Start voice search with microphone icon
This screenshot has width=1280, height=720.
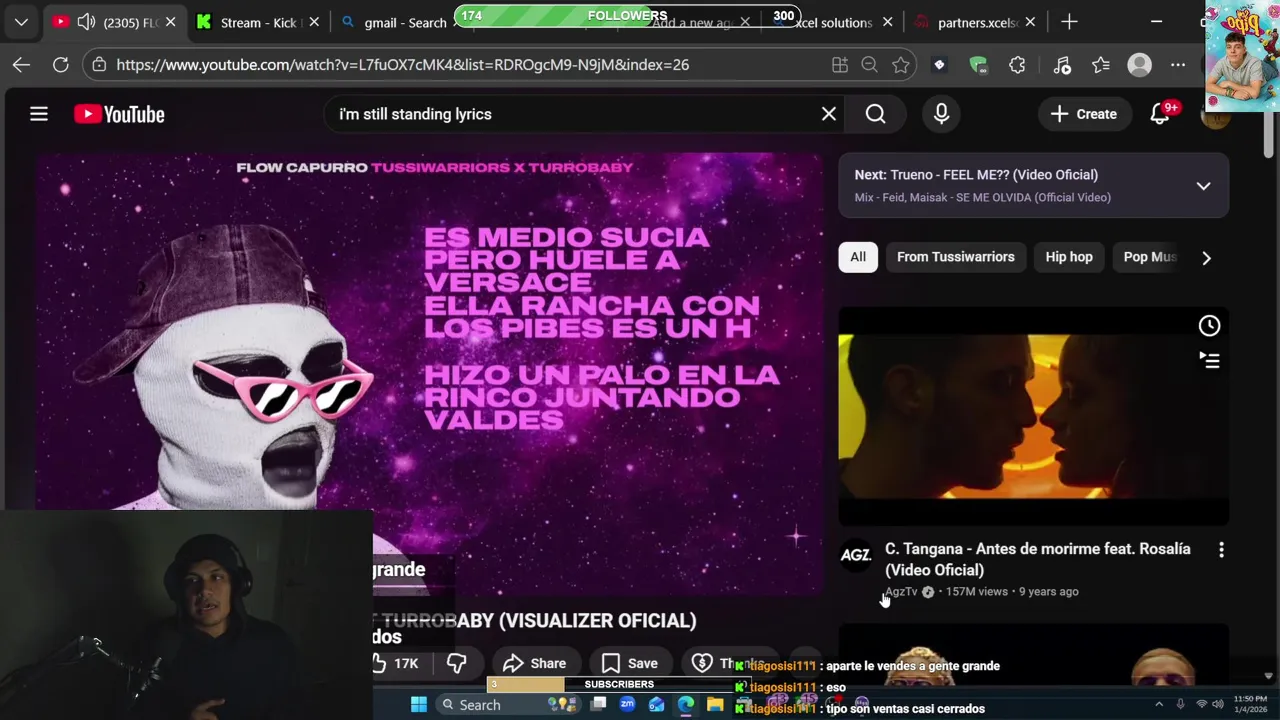pyautogui.click(x=941, y=114)
